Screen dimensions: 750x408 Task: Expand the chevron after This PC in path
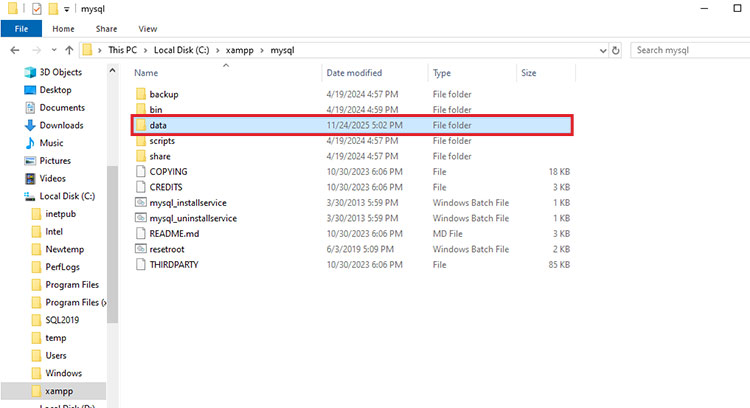(x=145, y=50)
